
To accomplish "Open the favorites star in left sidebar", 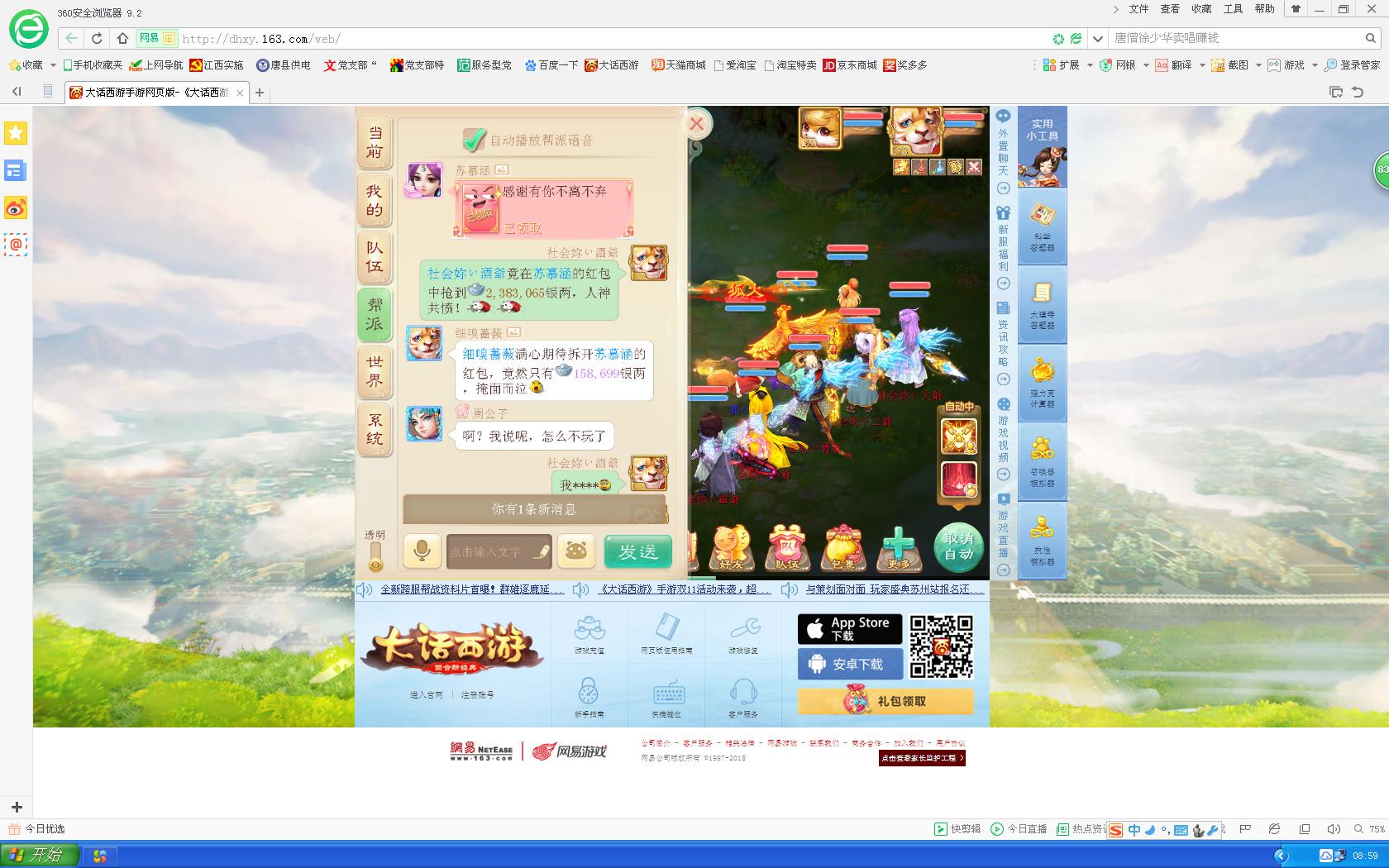I will click(x=16, y=133).
